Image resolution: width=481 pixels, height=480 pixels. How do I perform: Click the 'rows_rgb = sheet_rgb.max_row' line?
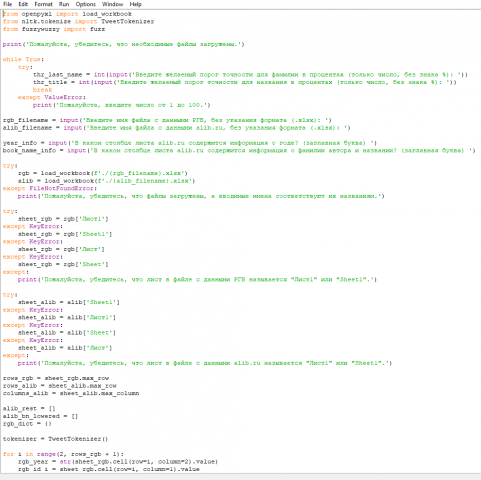coord(56,378)
